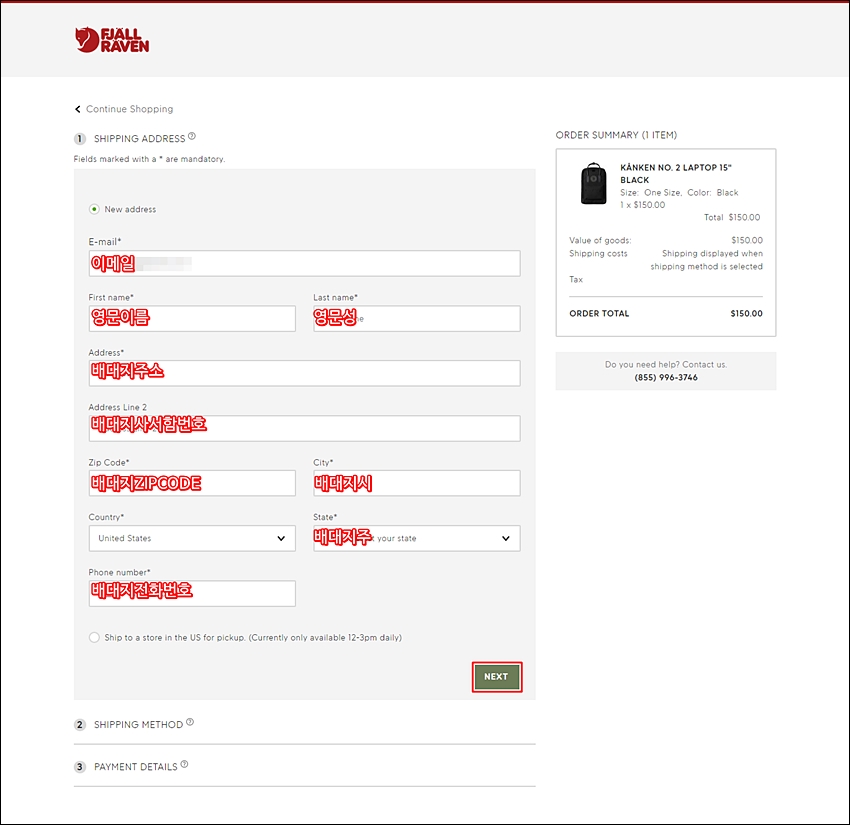Click the City input field
Image resolution: width=850 pixels, height=825 pixels.
[x=417, y=483]
